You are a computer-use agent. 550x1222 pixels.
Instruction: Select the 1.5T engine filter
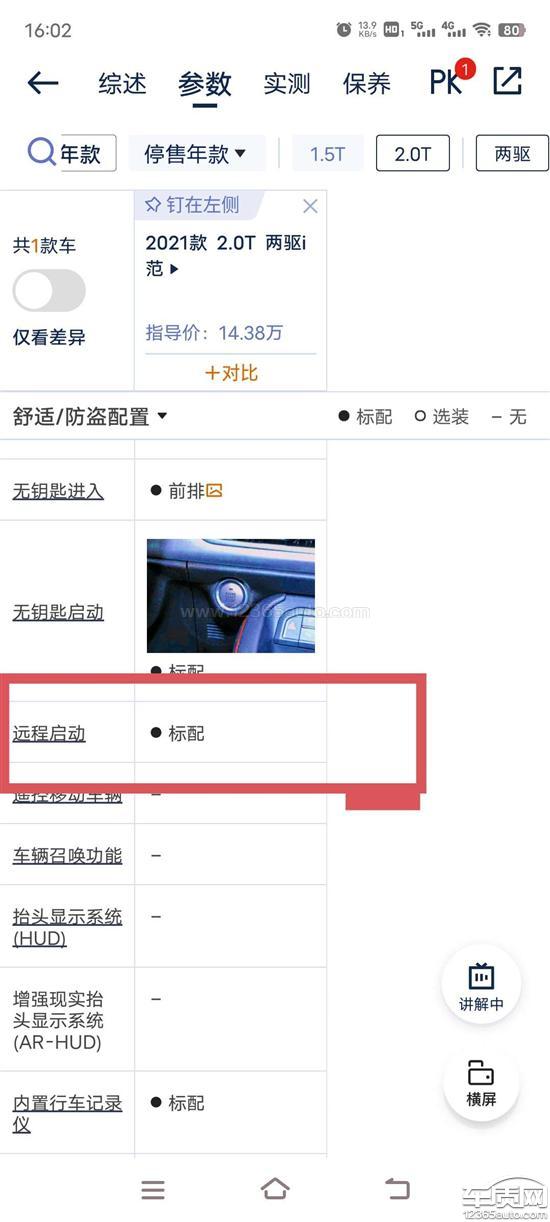pos(328,154)
